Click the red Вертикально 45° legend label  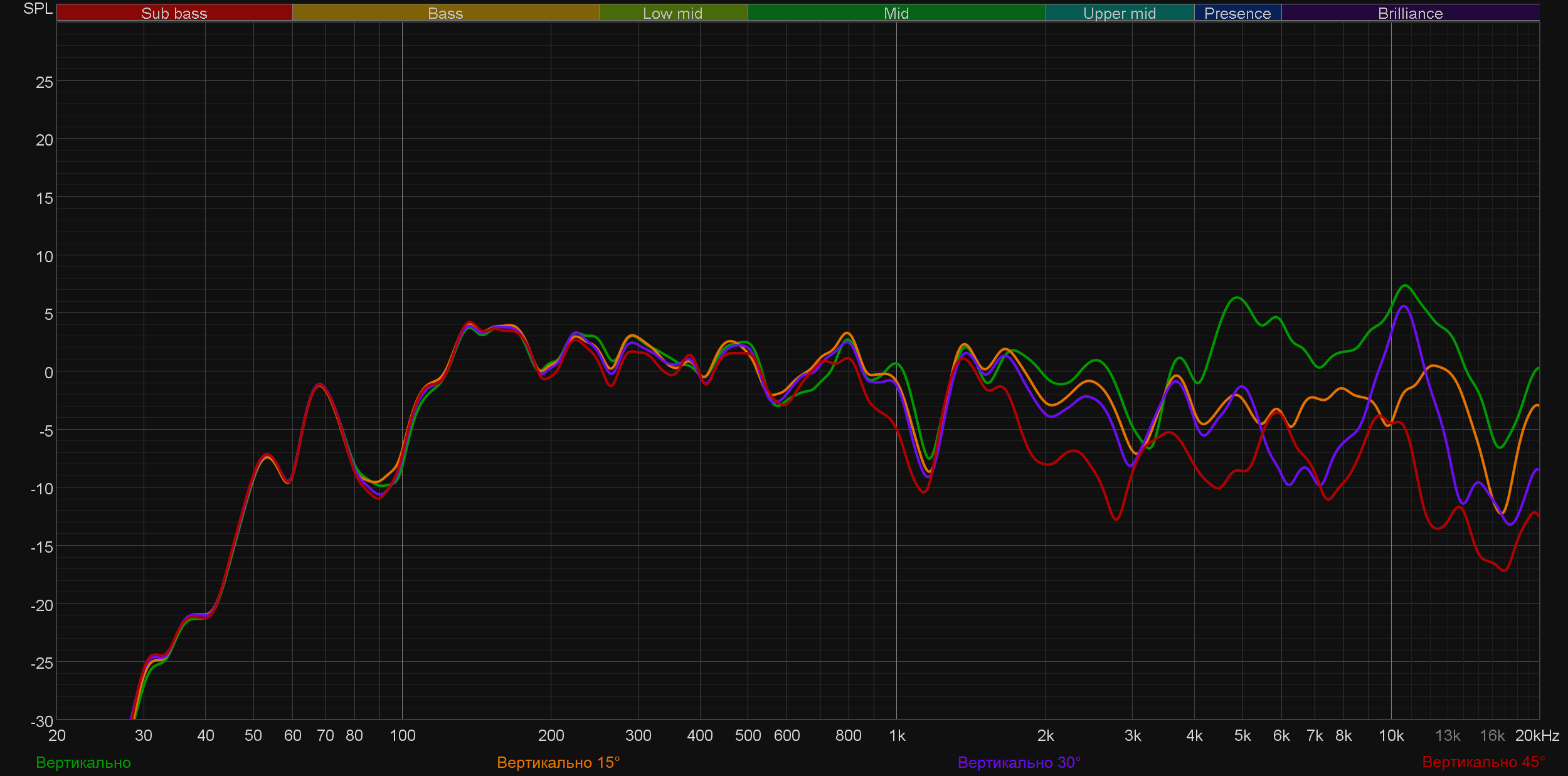click(x=1483, y=762)
